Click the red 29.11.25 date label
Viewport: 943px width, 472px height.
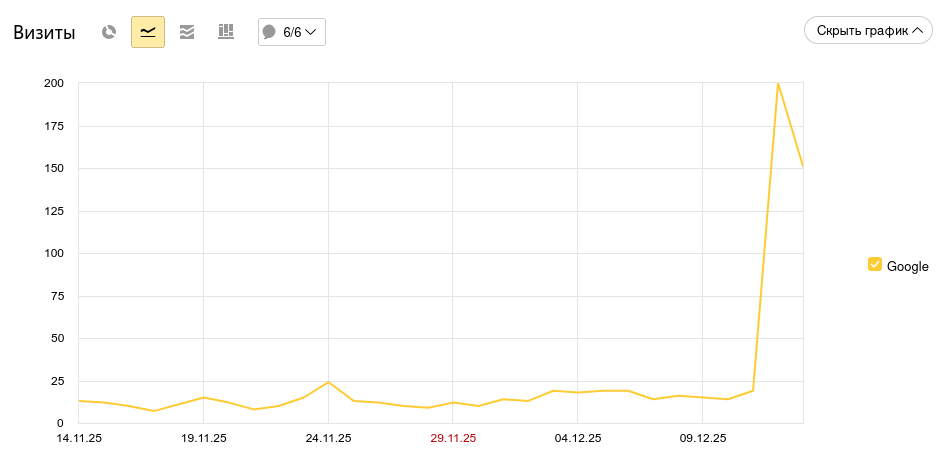(x=453, y=438)
